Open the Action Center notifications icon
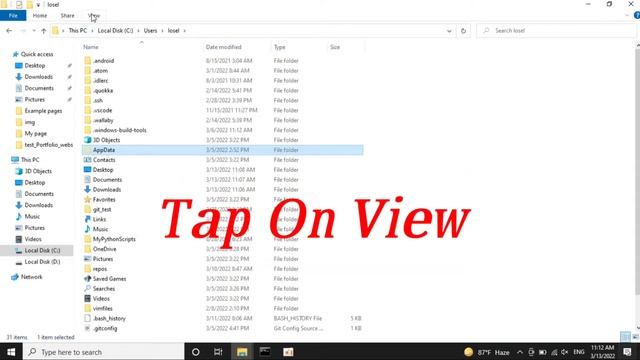This screenshot has width=640, height=360. [627, 352]
